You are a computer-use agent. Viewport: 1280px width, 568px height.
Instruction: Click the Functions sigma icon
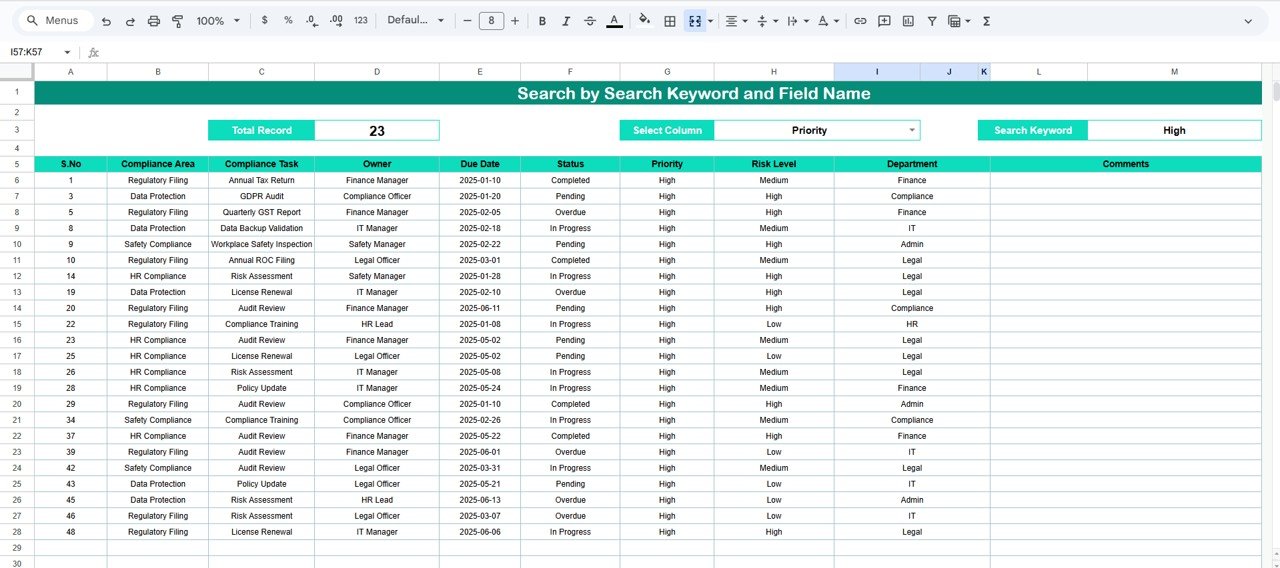(x=986, y=21)
